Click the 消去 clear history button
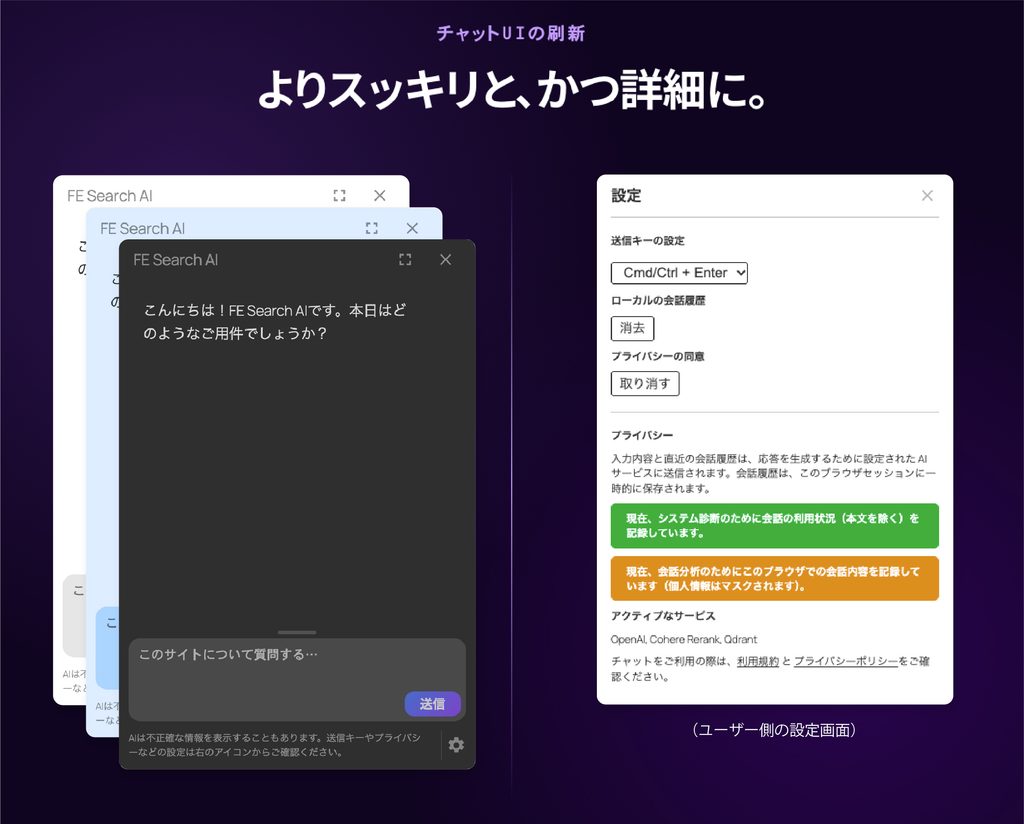This screenshot has width=1024, height=824. pos(632,328)
